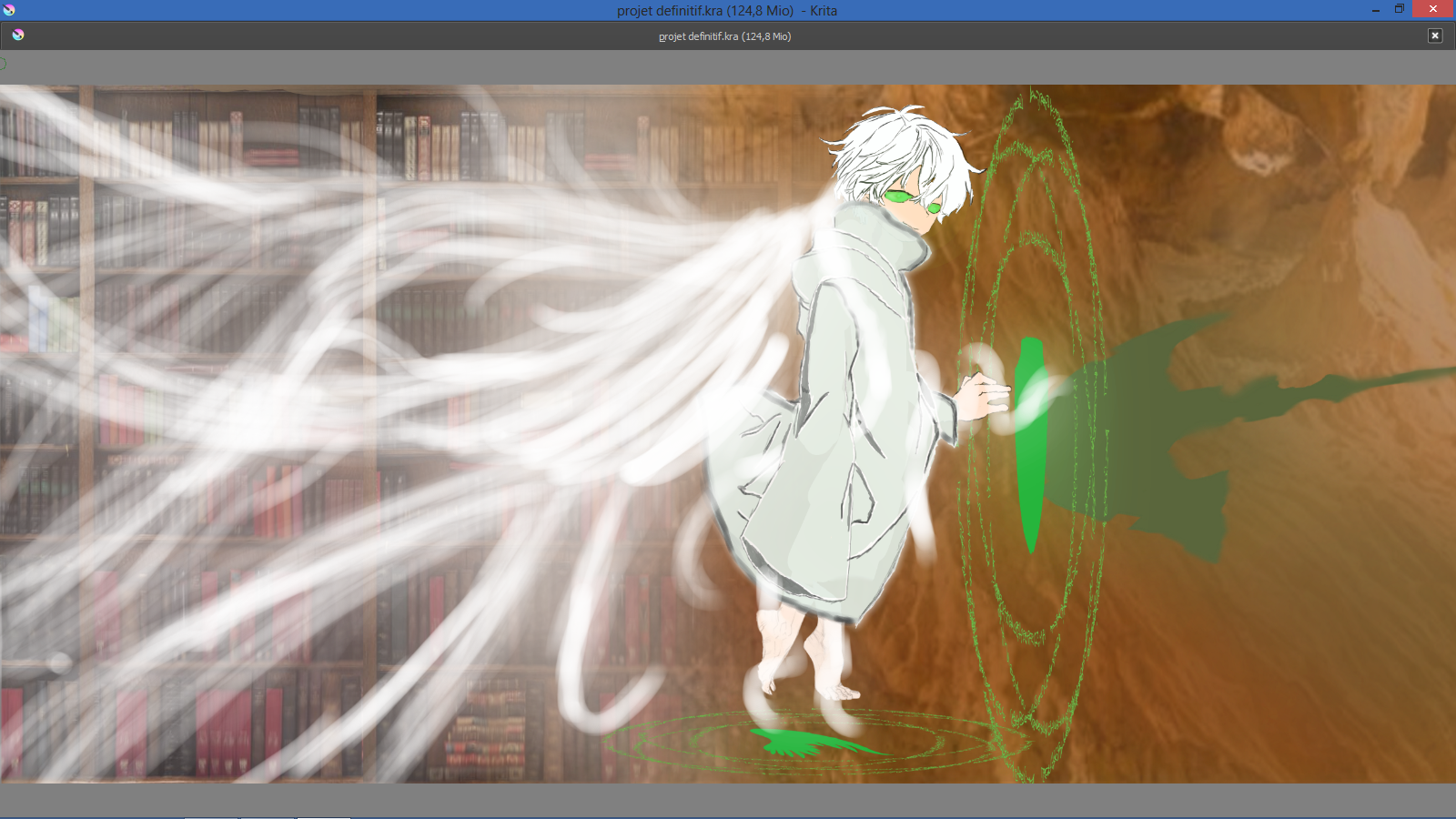Close the Krita application window

(x=1433, y=9)
